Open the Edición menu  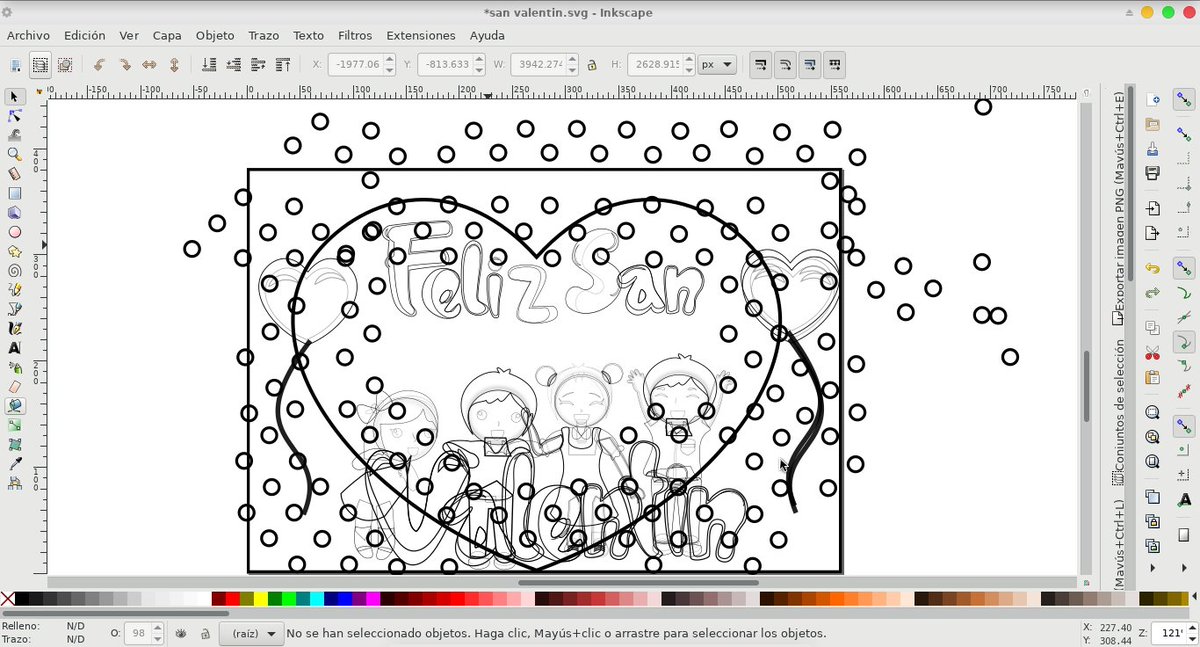tap(84, 35)
